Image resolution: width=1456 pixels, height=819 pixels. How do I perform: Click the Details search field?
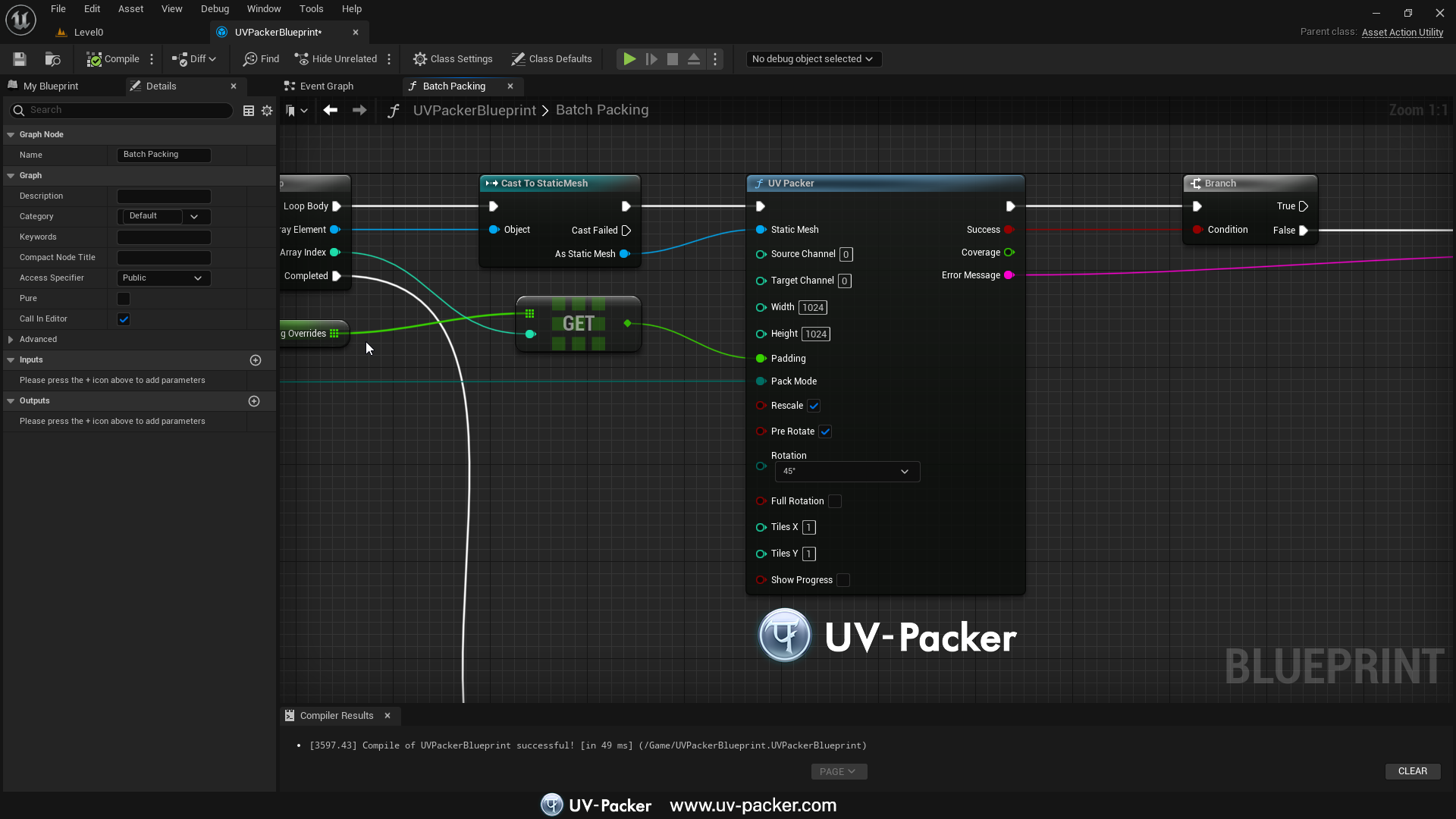coord(121,111)
